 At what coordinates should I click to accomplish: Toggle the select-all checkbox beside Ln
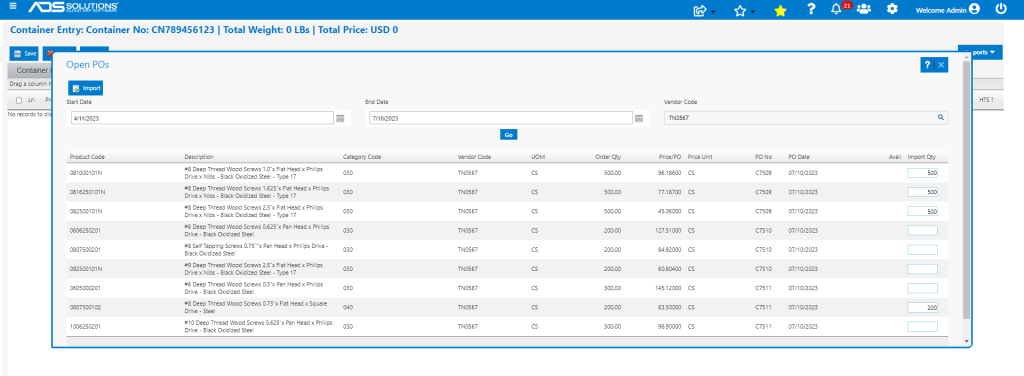click(x=19, y=100)
